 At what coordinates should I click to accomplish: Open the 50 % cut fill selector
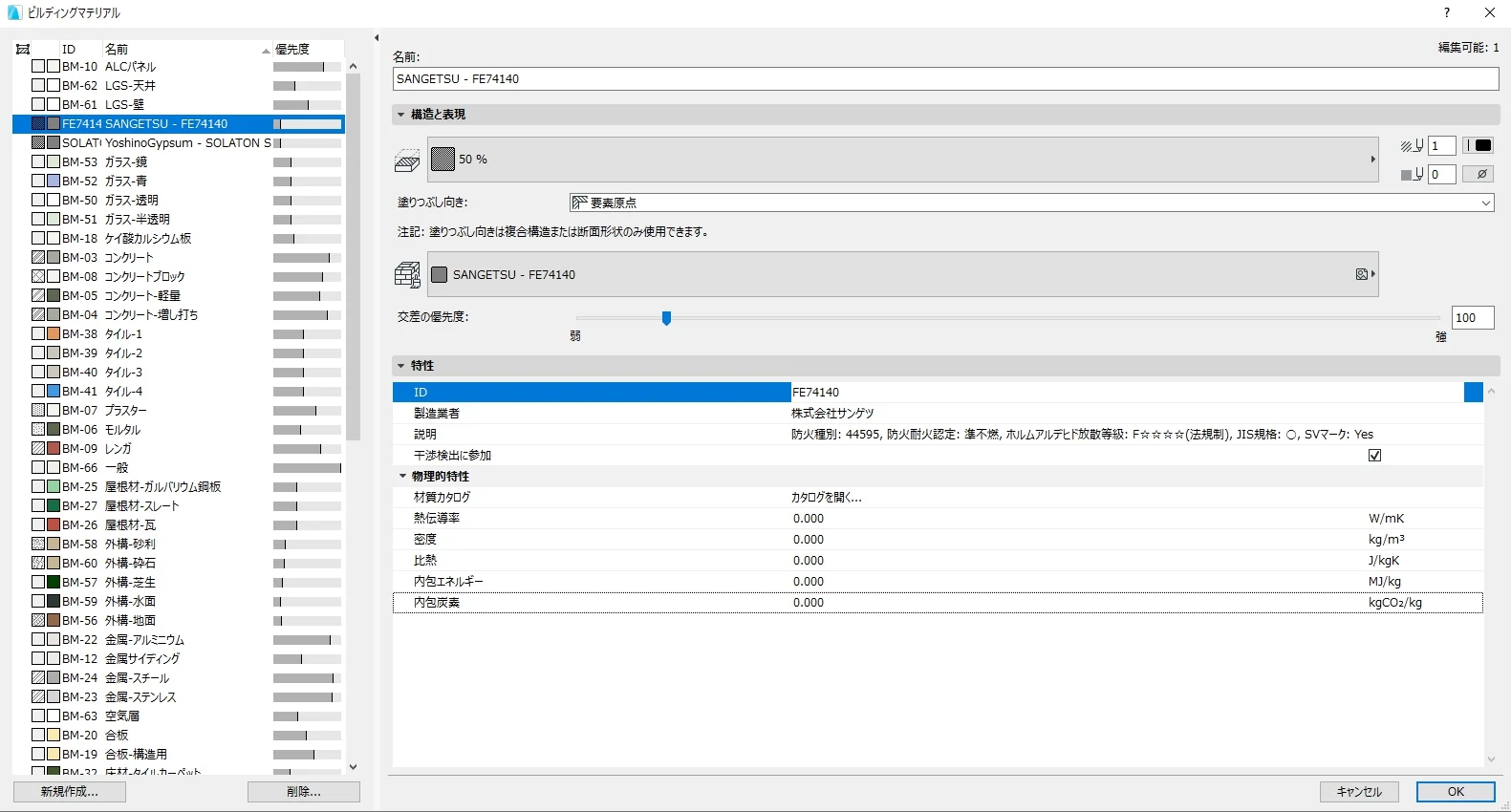click(902, 160)
